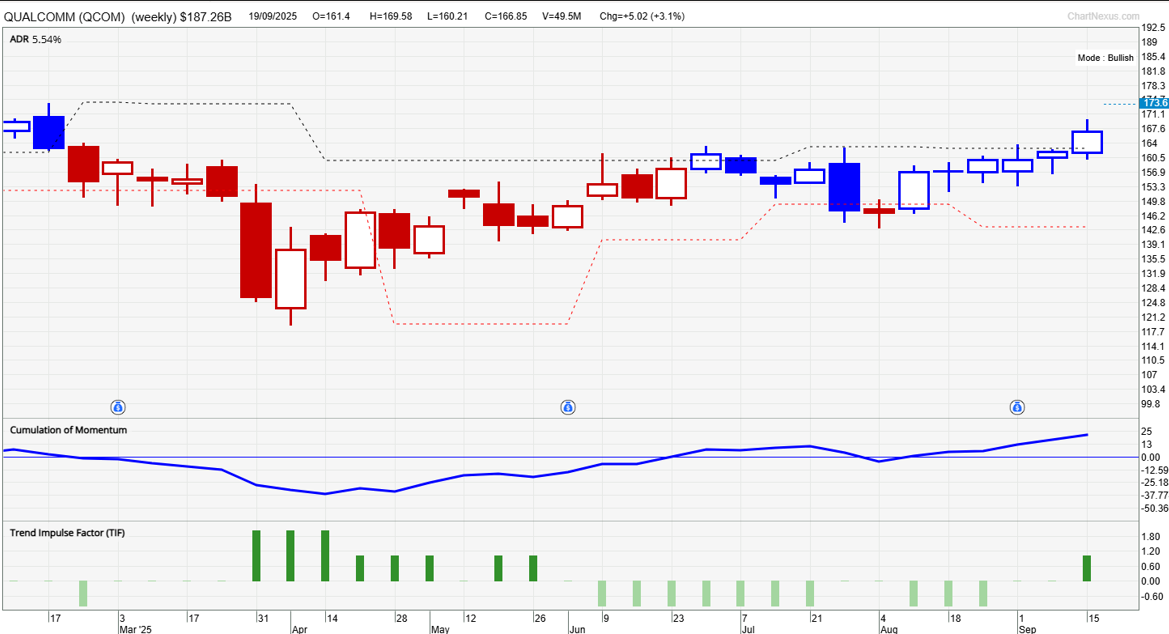Click the dividend money-bag icon near March

click(x=118, y=407)
